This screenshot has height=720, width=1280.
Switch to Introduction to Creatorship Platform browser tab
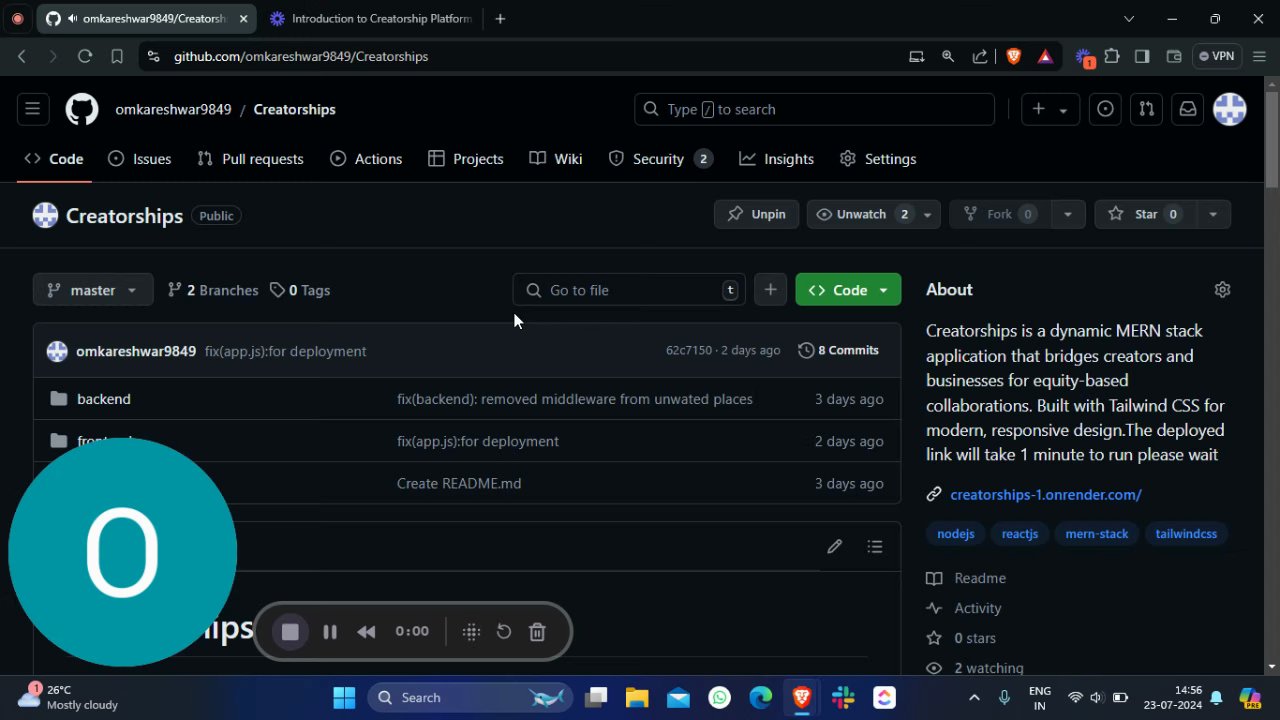370,19
